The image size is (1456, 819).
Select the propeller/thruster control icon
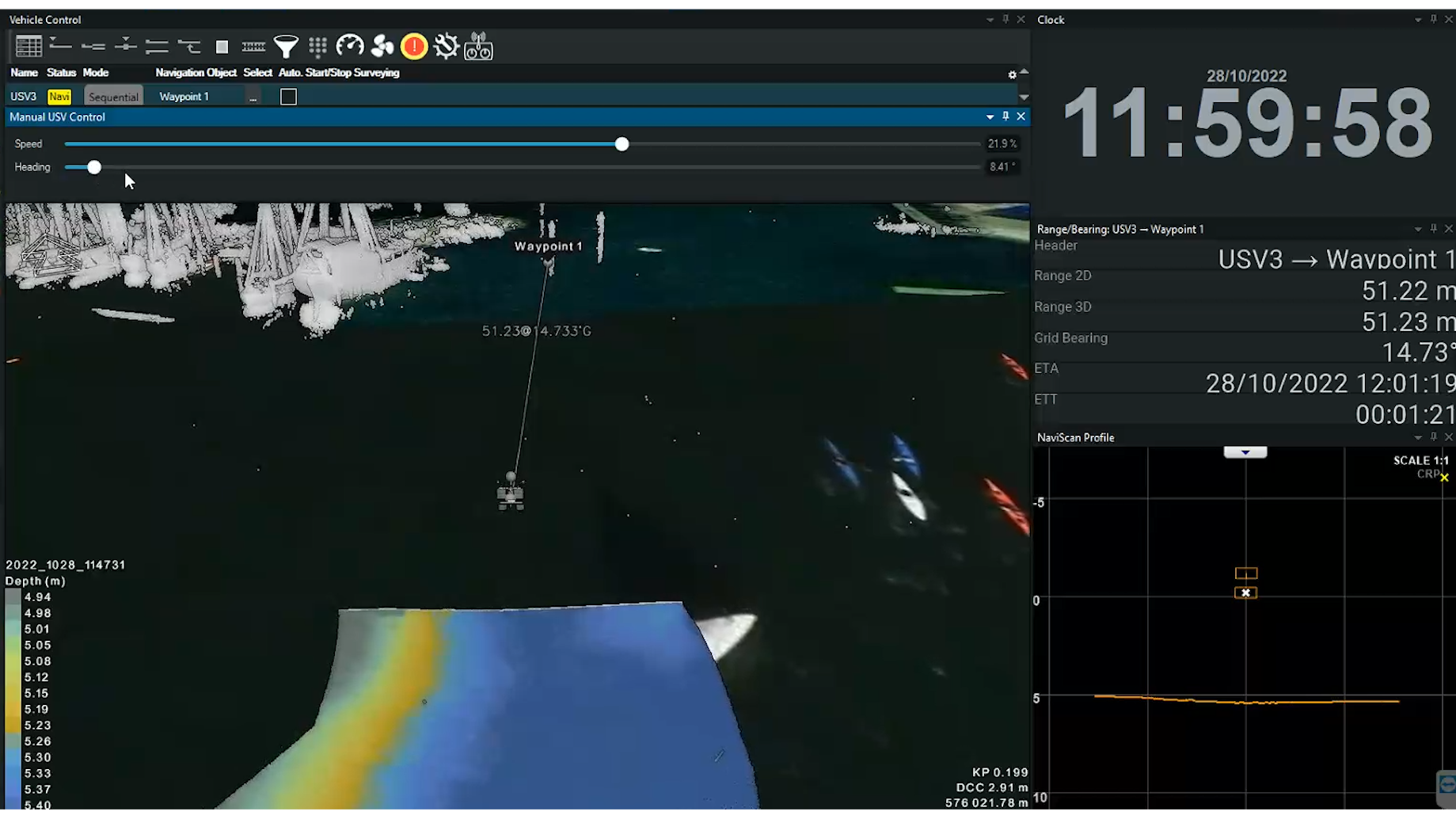(382, 46)
